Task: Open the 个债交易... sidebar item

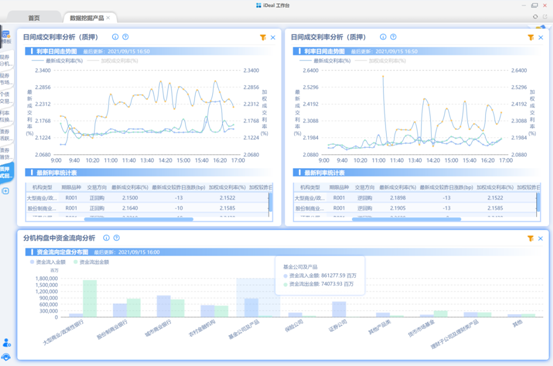Action: tap(6, 98)
